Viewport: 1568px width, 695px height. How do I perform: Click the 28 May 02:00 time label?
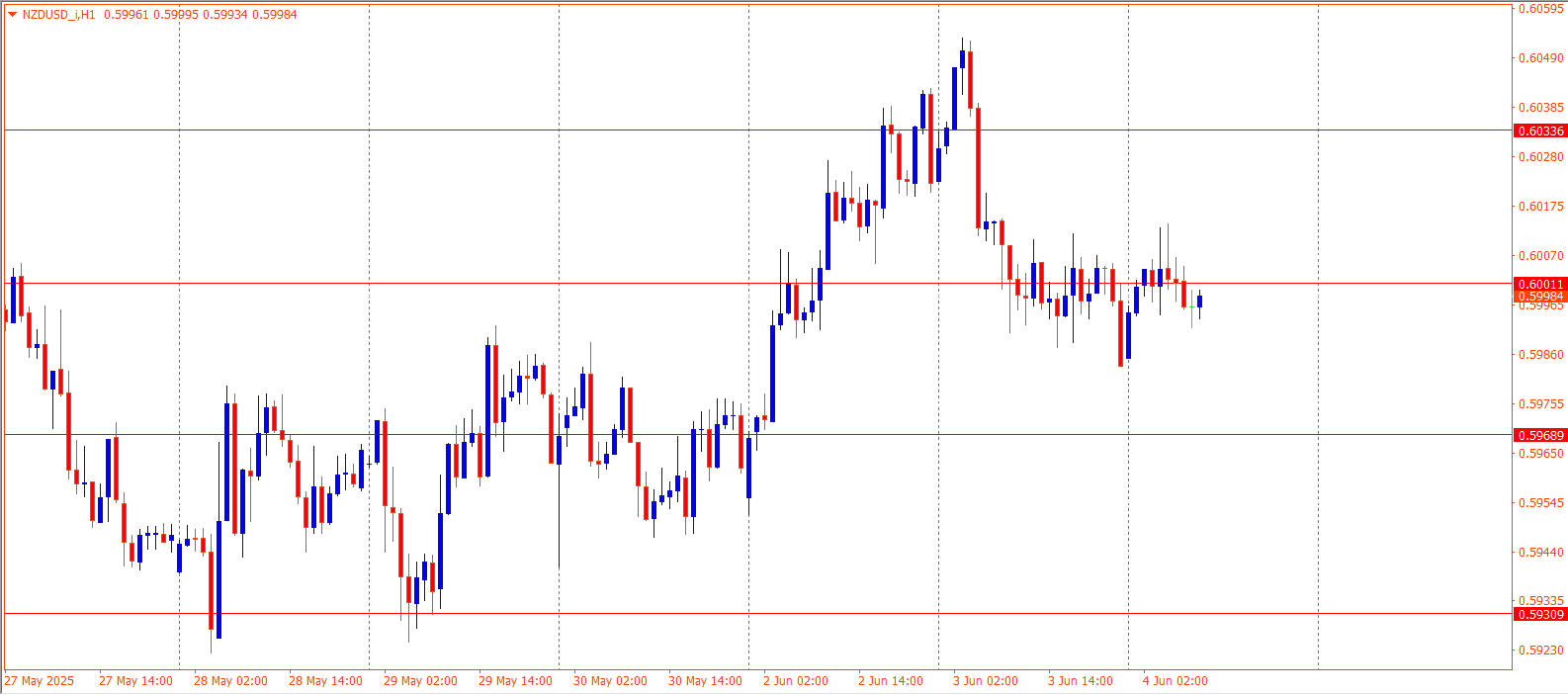point(230,681)
